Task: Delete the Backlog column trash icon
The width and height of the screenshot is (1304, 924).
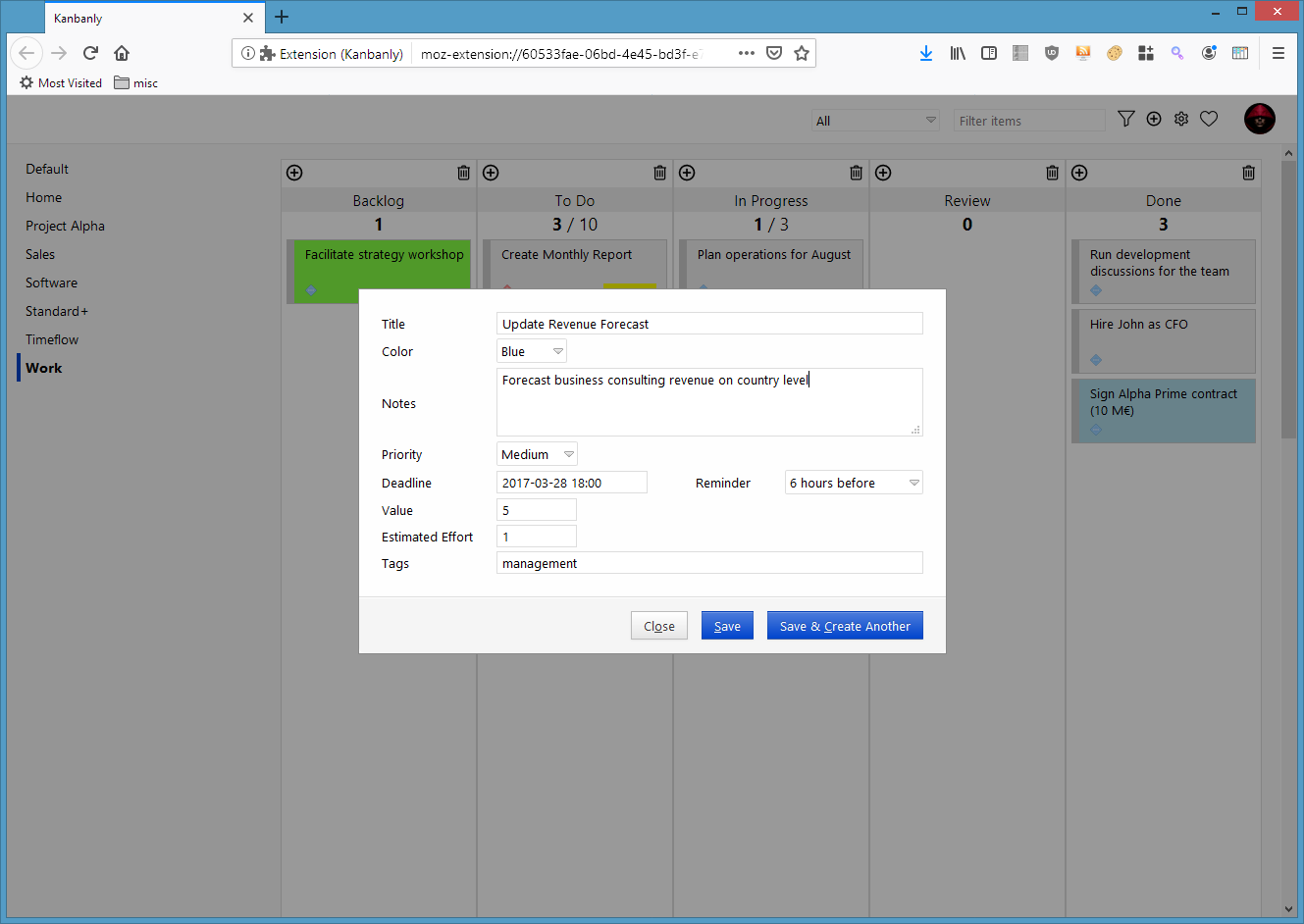Action: click(463, 173)
